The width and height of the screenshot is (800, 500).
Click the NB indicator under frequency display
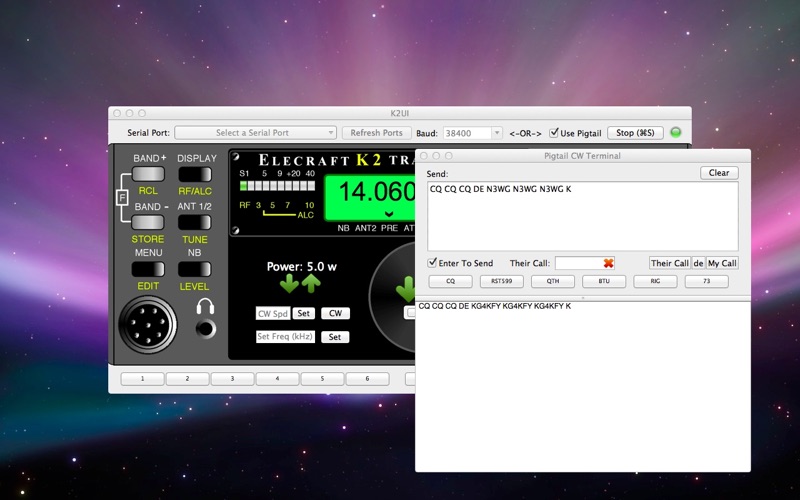pyautogui.click(x=343, y=228)
